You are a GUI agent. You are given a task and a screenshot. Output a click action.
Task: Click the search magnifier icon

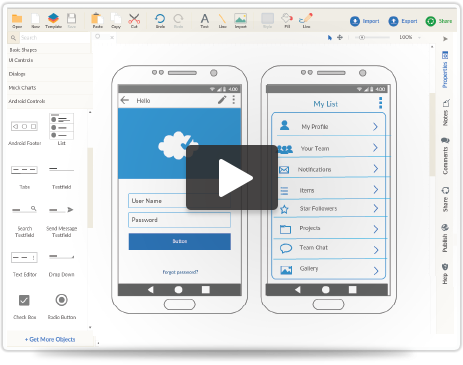(x=13, y=38)
